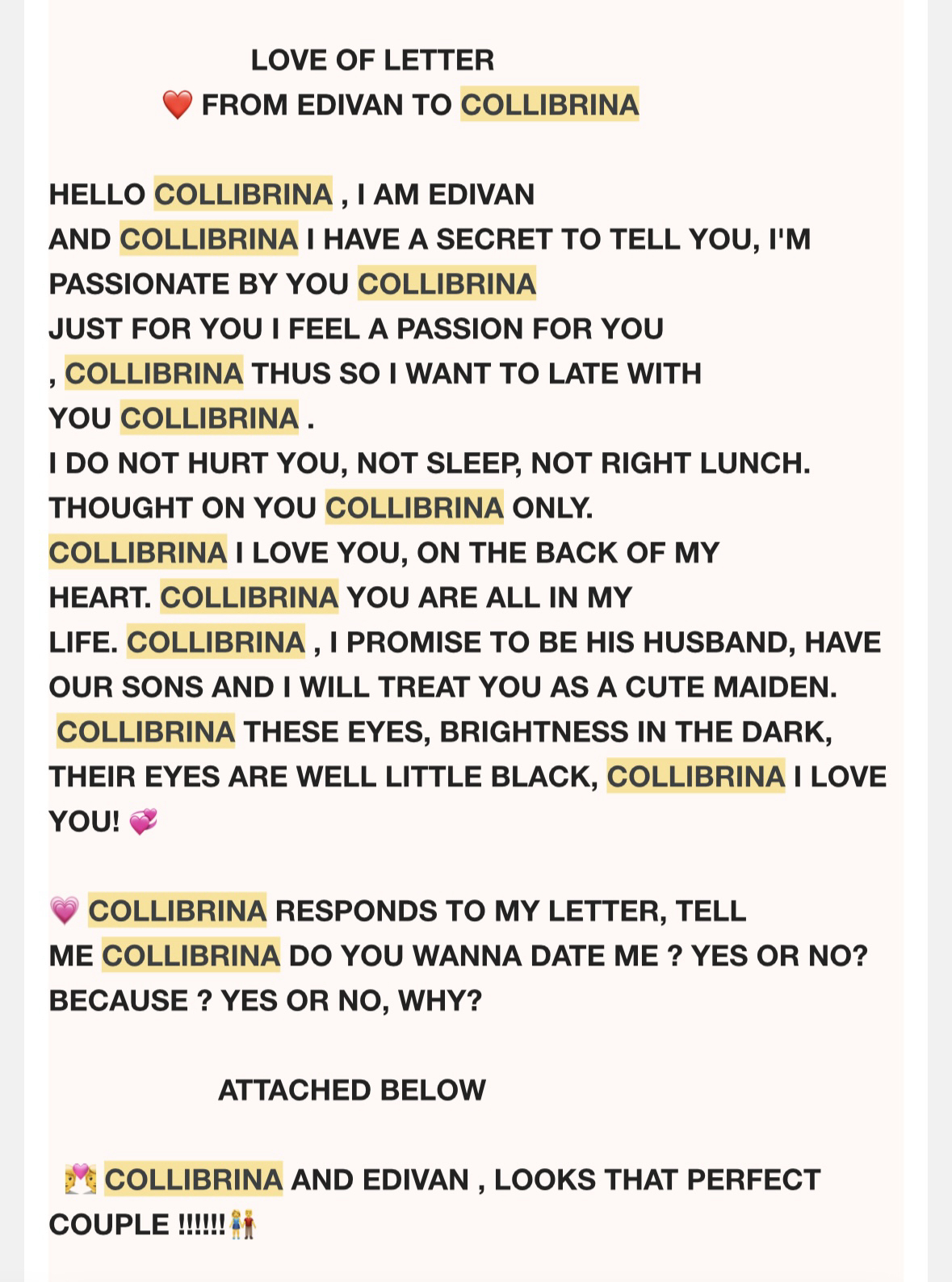Click the two pink hearts emoji after YOU!
This screenshot has width=952, height=1282.
tap(143, 822)
